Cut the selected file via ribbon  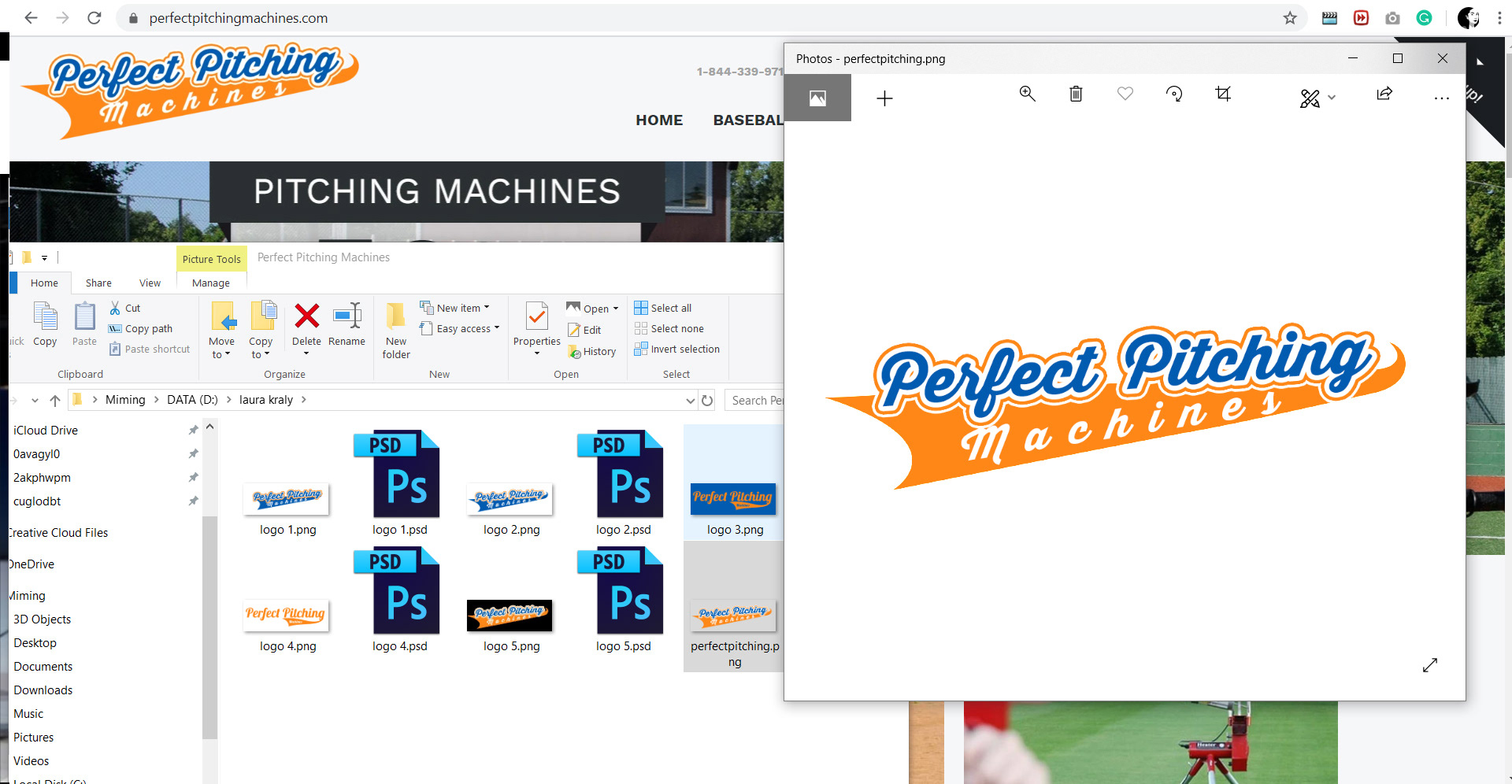pyautogui.click(x=125, y=309)
